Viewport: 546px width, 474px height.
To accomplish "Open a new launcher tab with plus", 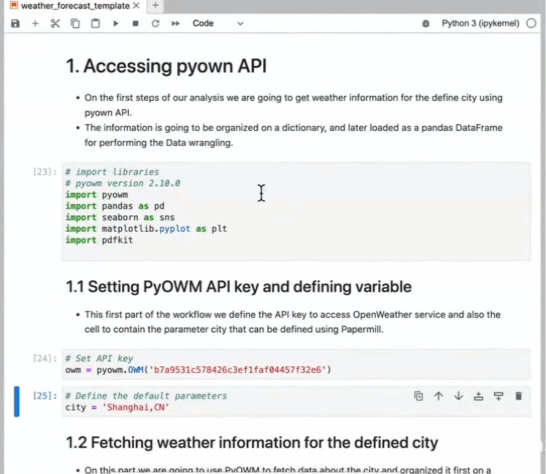I will tap(156, 5).
